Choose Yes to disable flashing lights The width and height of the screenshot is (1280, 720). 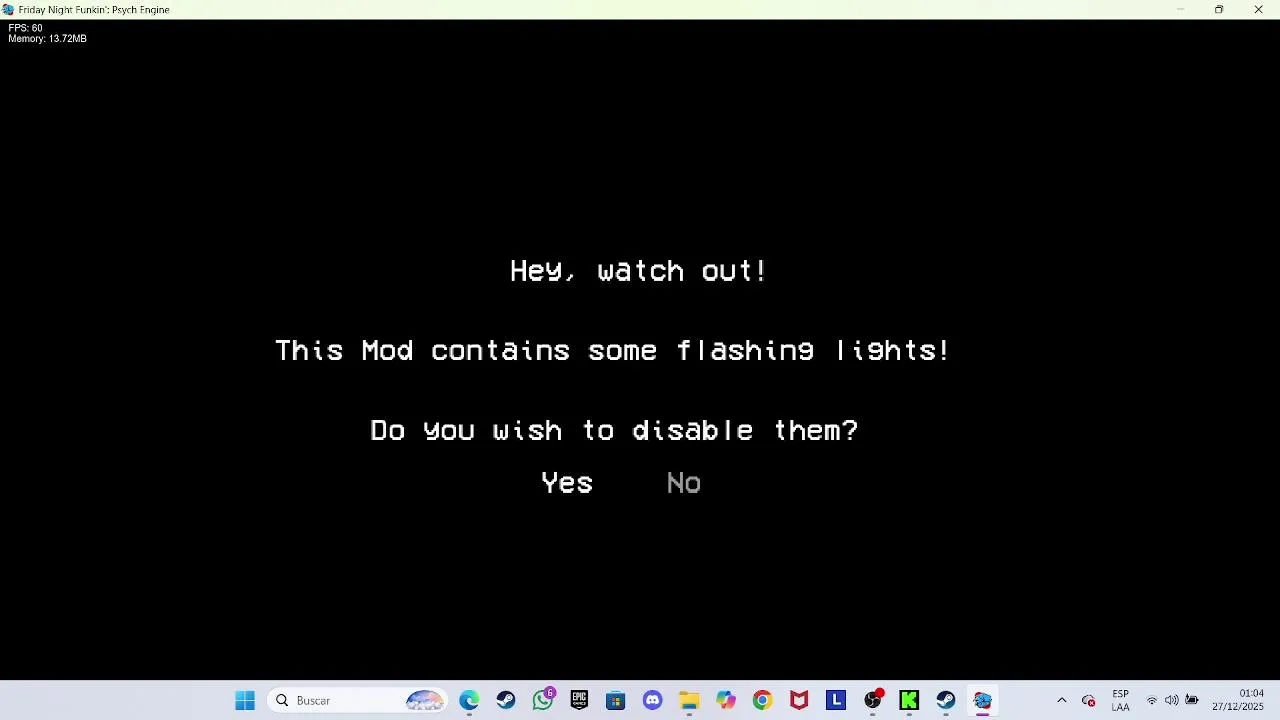tap(567, 483)
